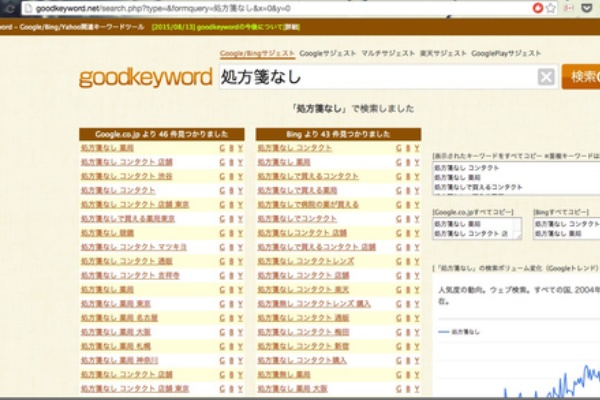600x400 pixels.
Task: Open the B icon for 処方箋なし コンタクト マツキヨ
Action: coord(231,247)
